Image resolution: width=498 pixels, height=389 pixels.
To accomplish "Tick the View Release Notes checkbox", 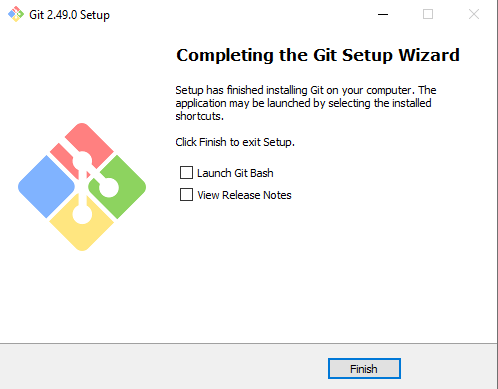I will tap(186, 195).
